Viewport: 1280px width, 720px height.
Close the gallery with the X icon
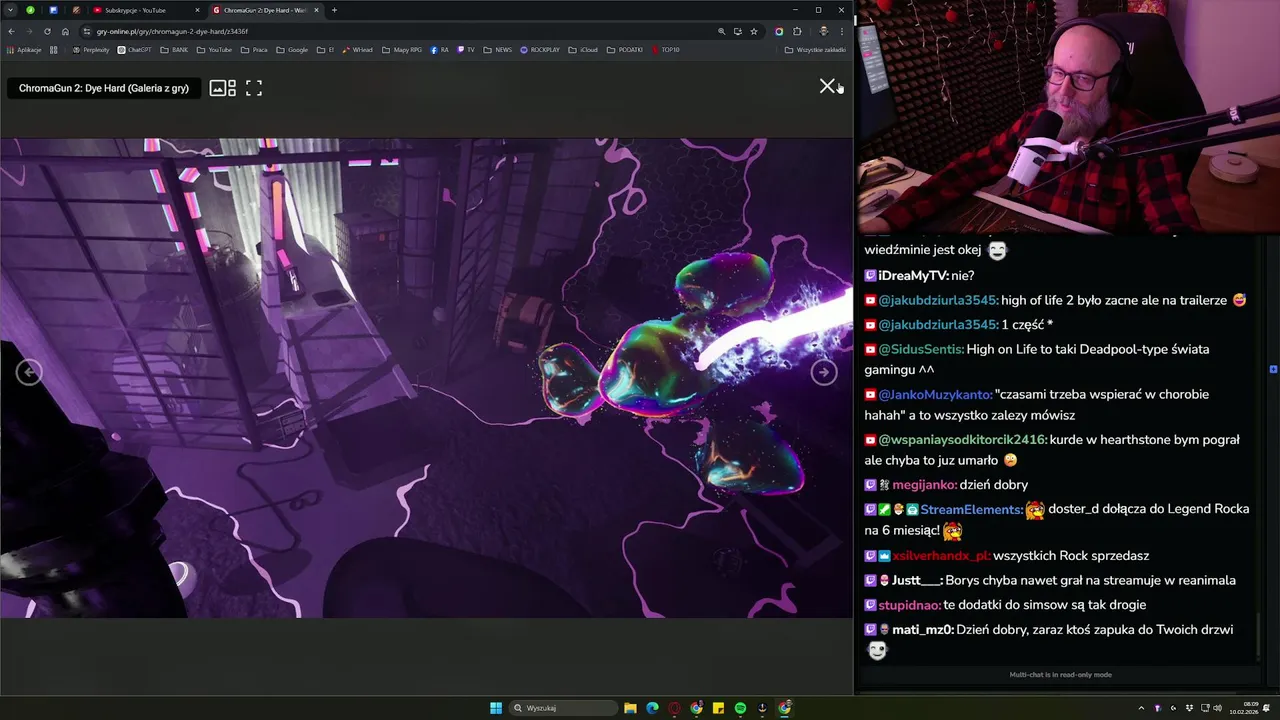(x=827, y=87)
